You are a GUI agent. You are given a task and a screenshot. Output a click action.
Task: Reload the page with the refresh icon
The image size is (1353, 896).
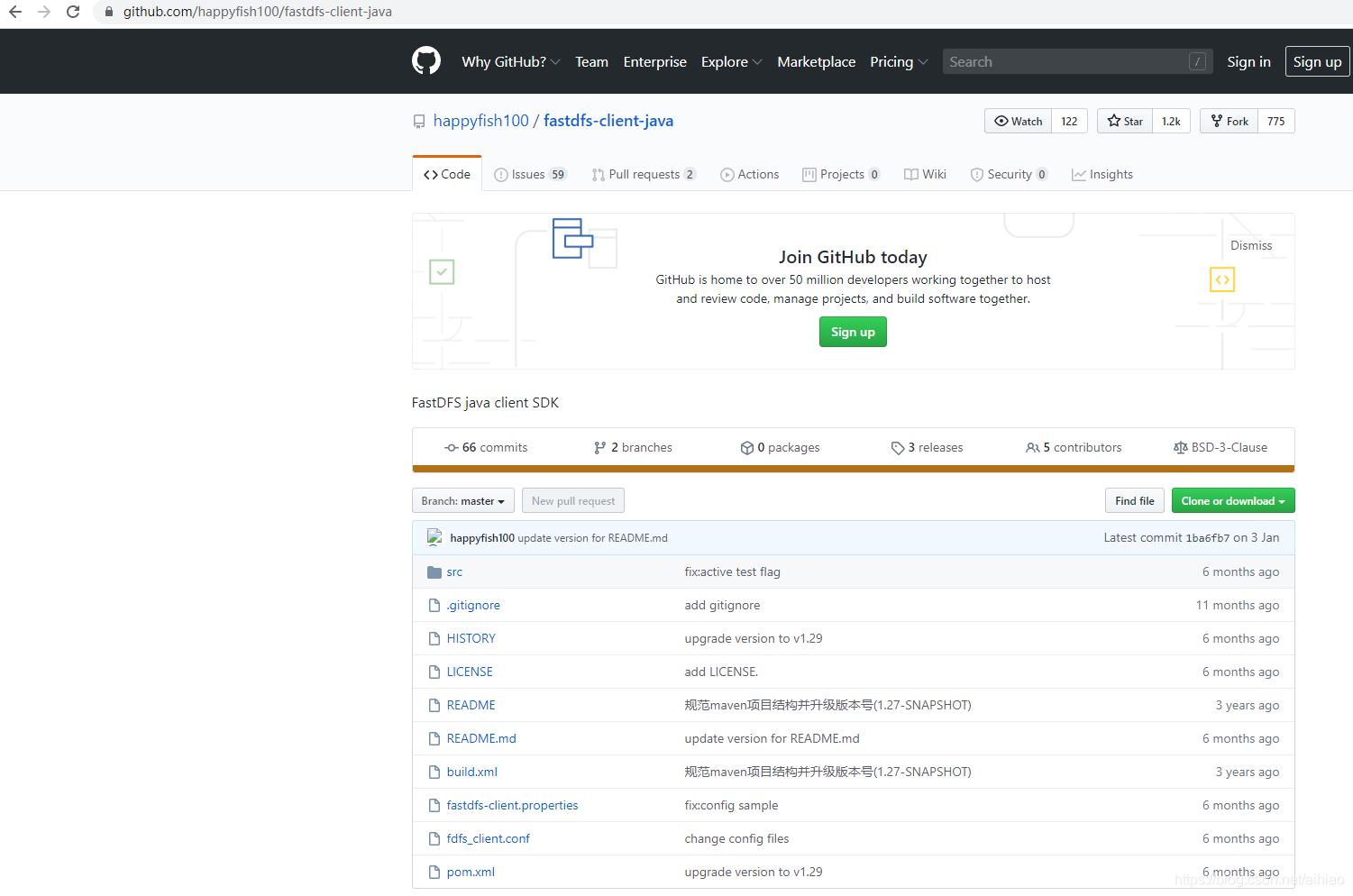pyautogui.click(x=73, y=12)
